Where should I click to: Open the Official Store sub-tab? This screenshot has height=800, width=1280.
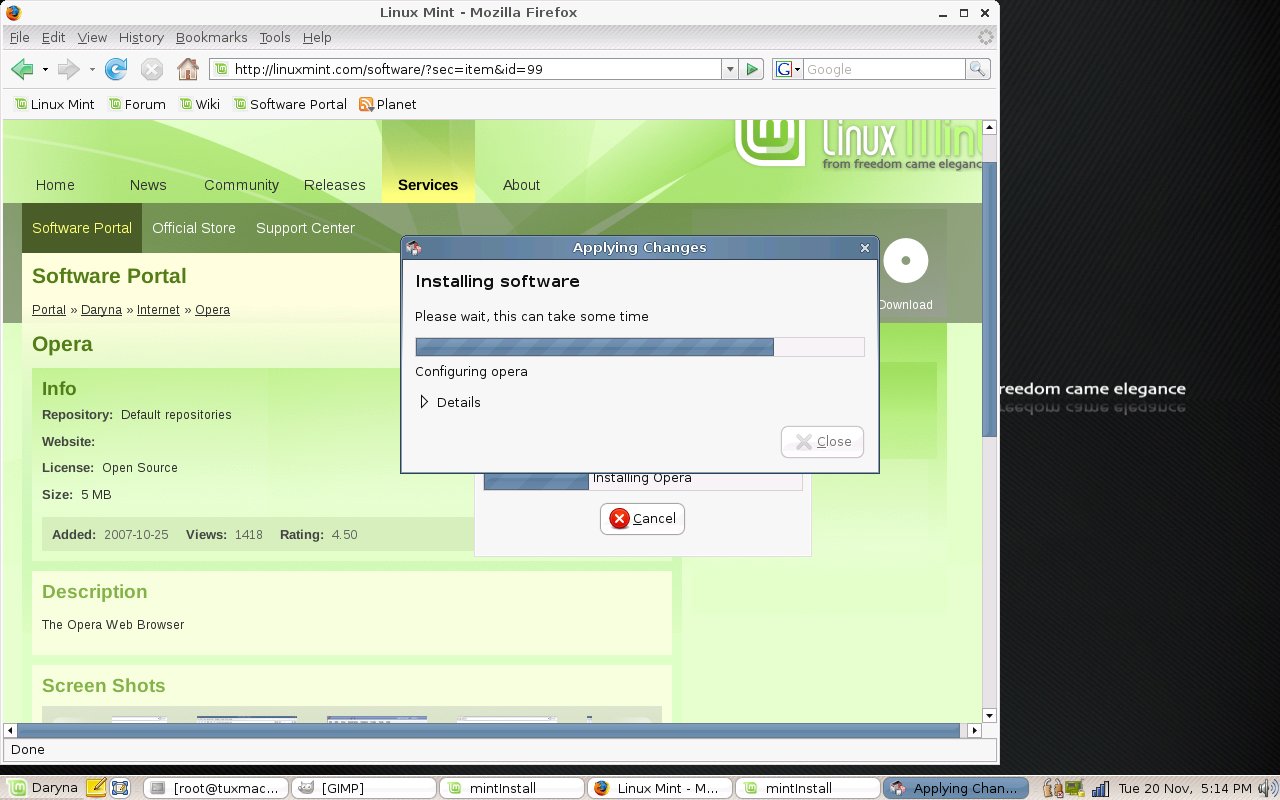(194, 228)
